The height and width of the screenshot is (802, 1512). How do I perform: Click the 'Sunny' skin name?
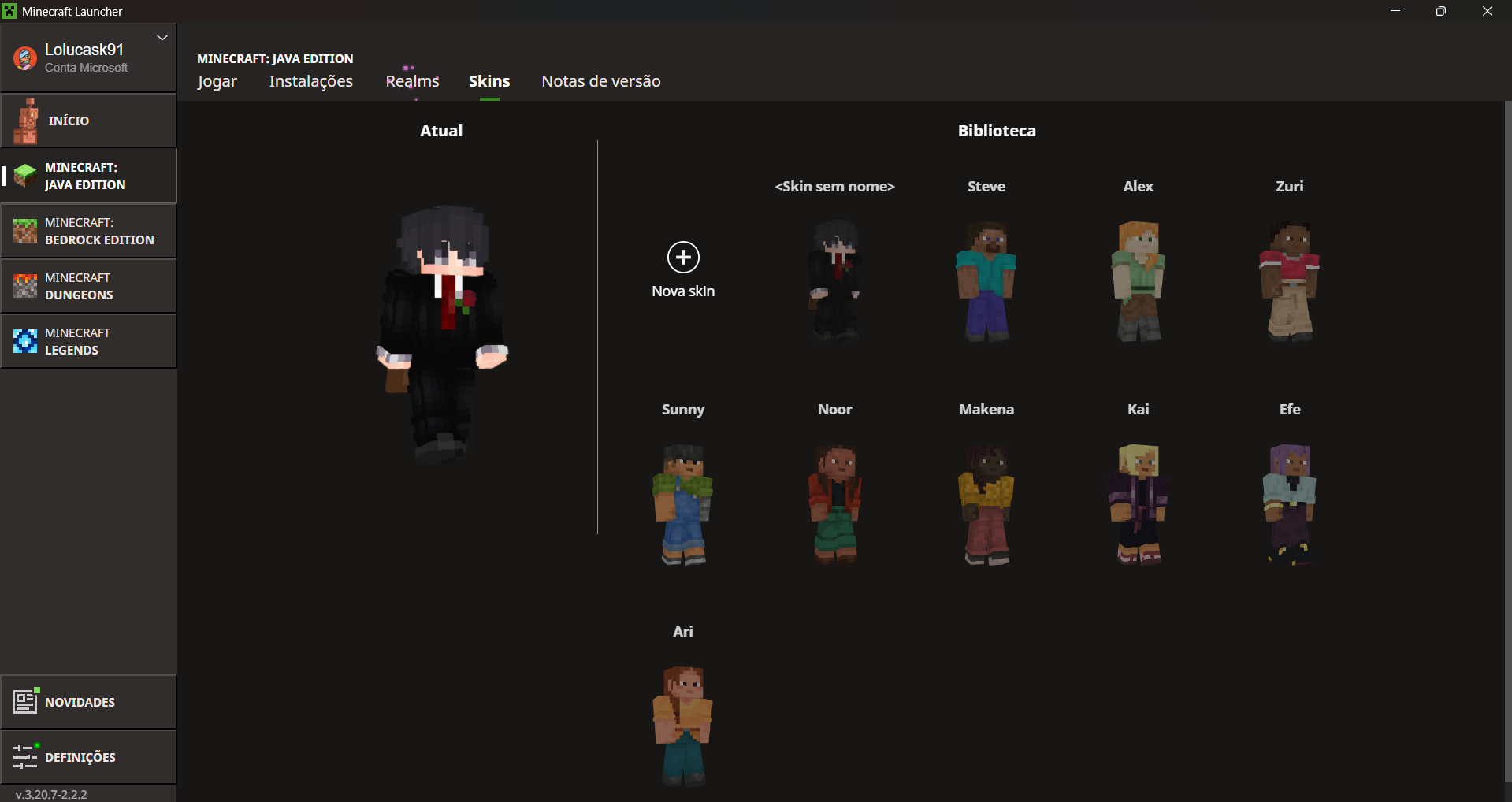pos(683,410)
